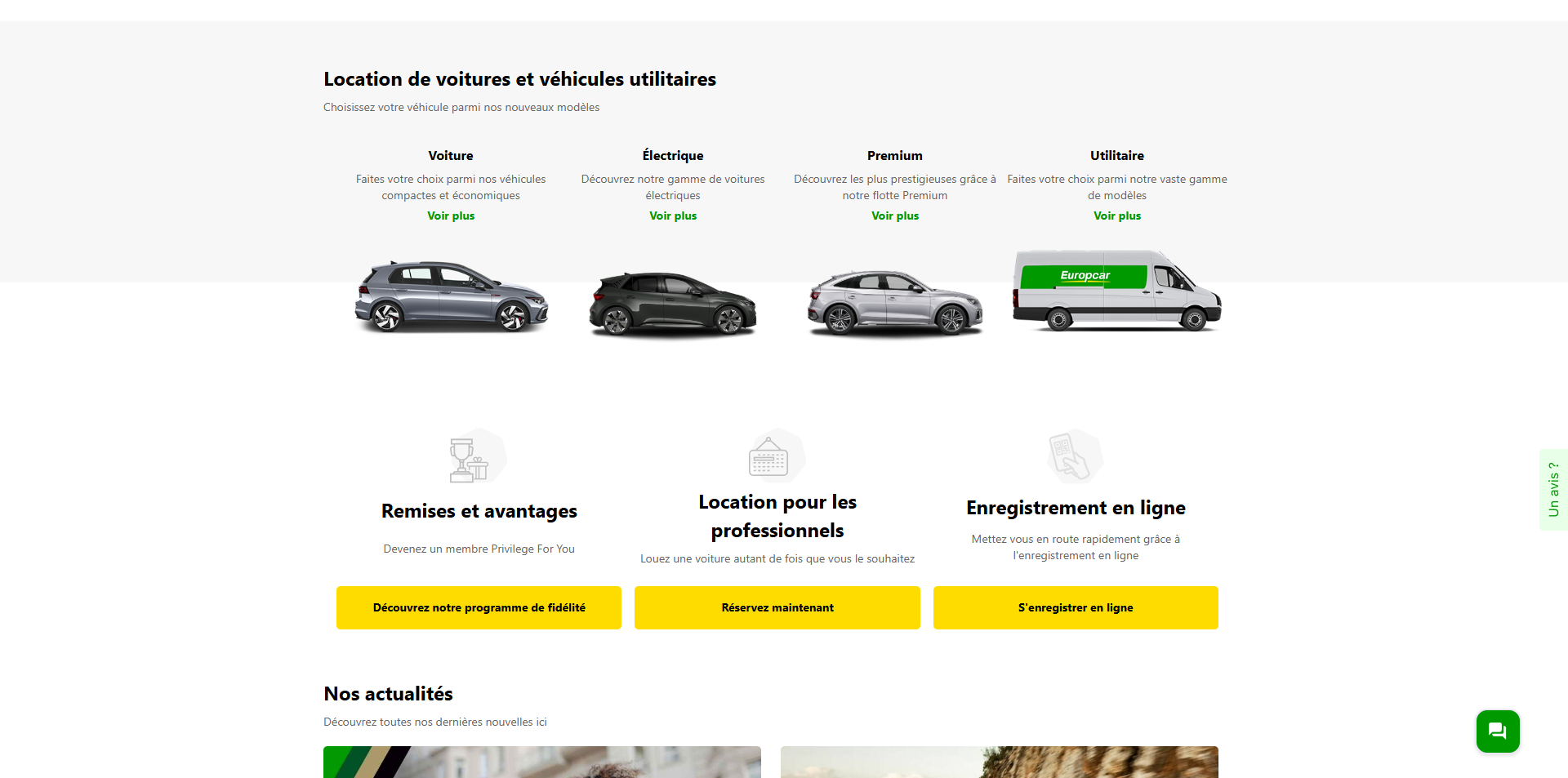Click the 'S'enregistrer en ligne' button
Screen dimensions: 1568x778
[x=1076, y=607]
